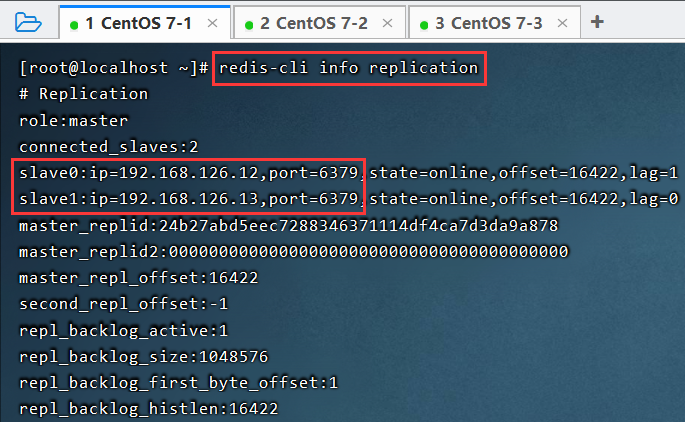The image size is (685, 422).
Task: Click the '# Replication' header line
Action: coord(84,94)
